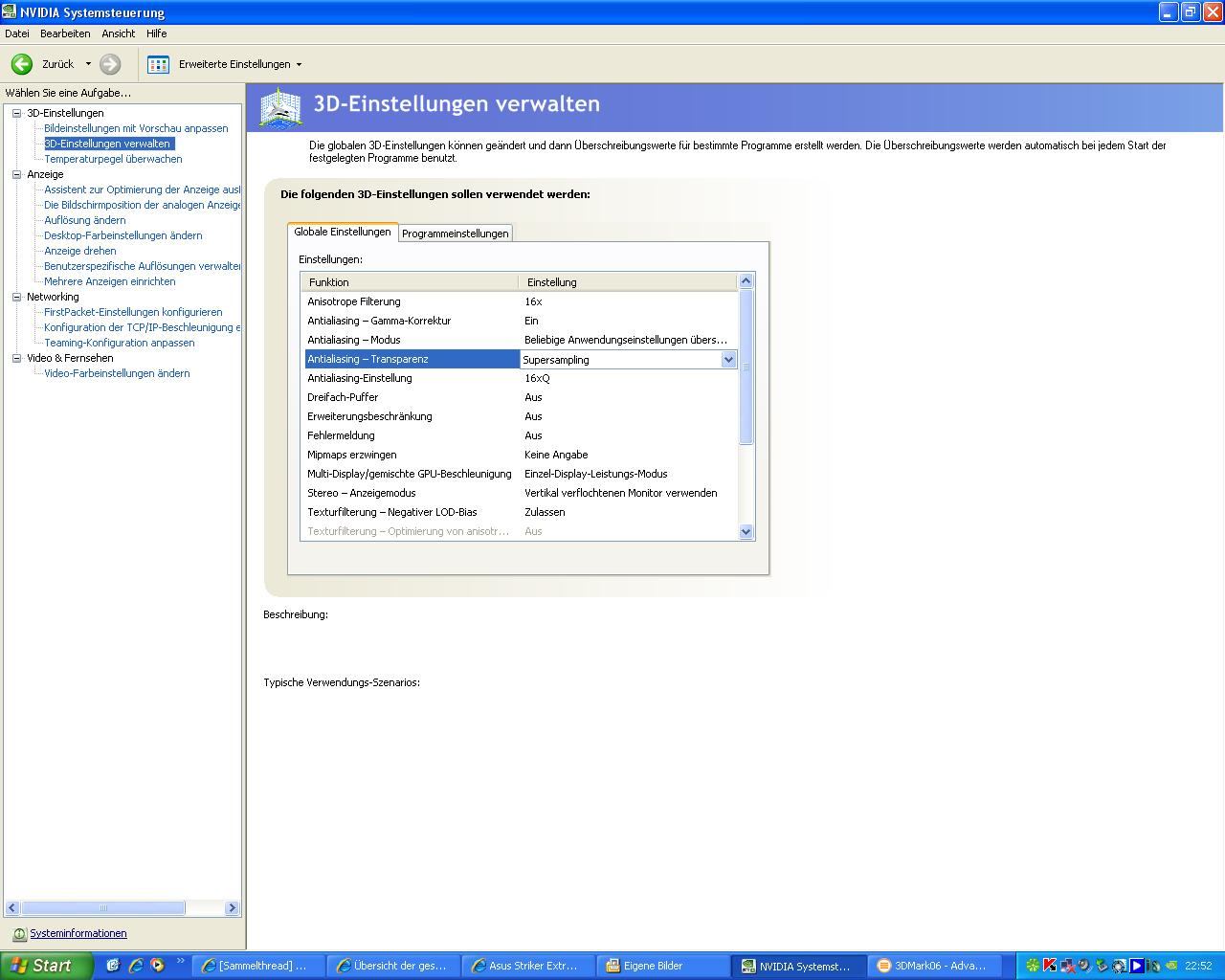Select the Dreifach-Puffer row

[521, 397]
